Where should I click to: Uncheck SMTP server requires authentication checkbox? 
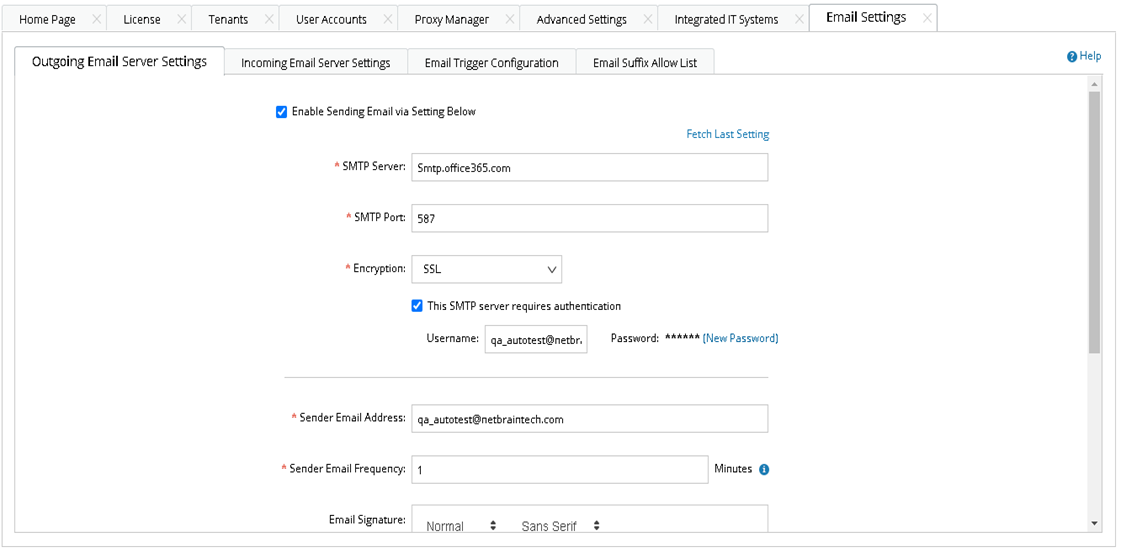pyautogui.click(x=417, y=306)
